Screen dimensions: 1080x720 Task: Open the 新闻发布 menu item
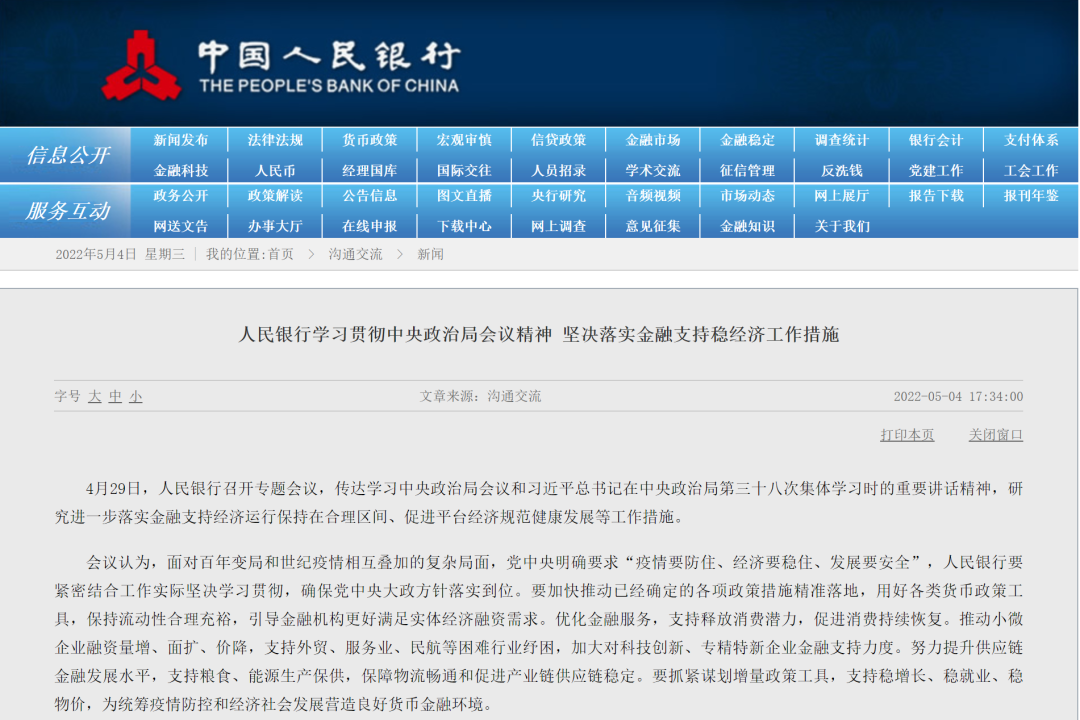click(181, 140)
